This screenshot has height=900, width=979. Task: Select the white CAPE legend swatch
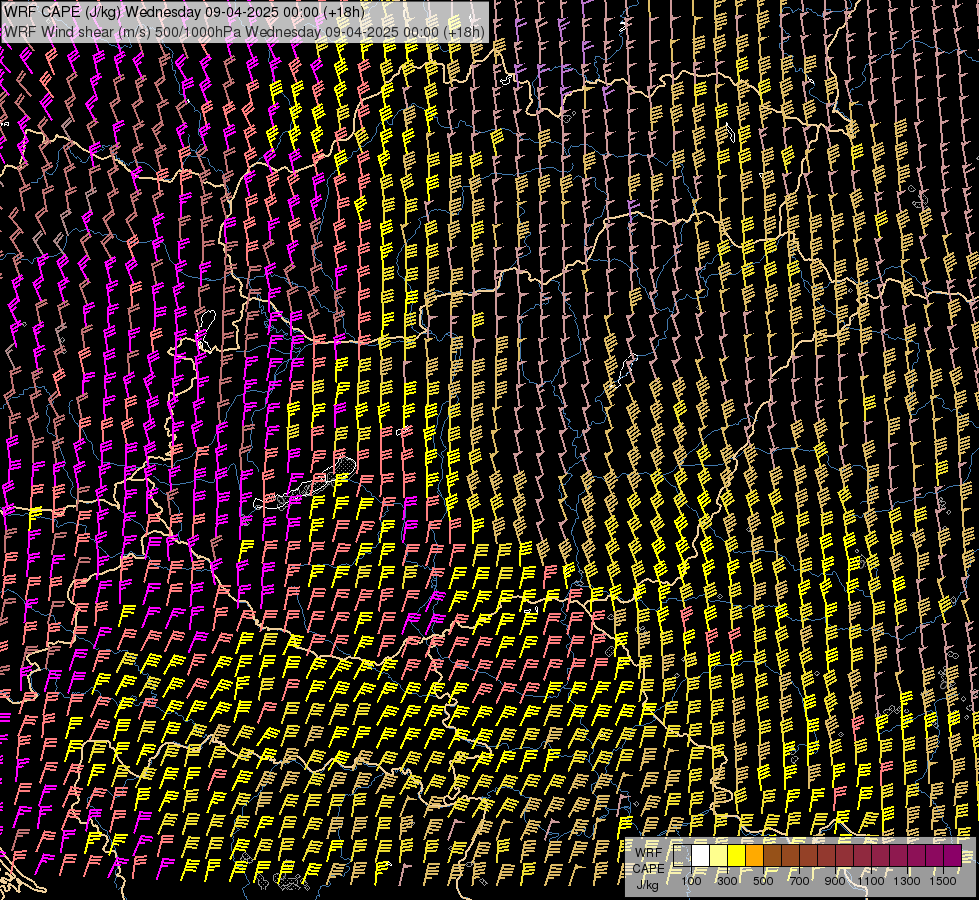(701, 855)
